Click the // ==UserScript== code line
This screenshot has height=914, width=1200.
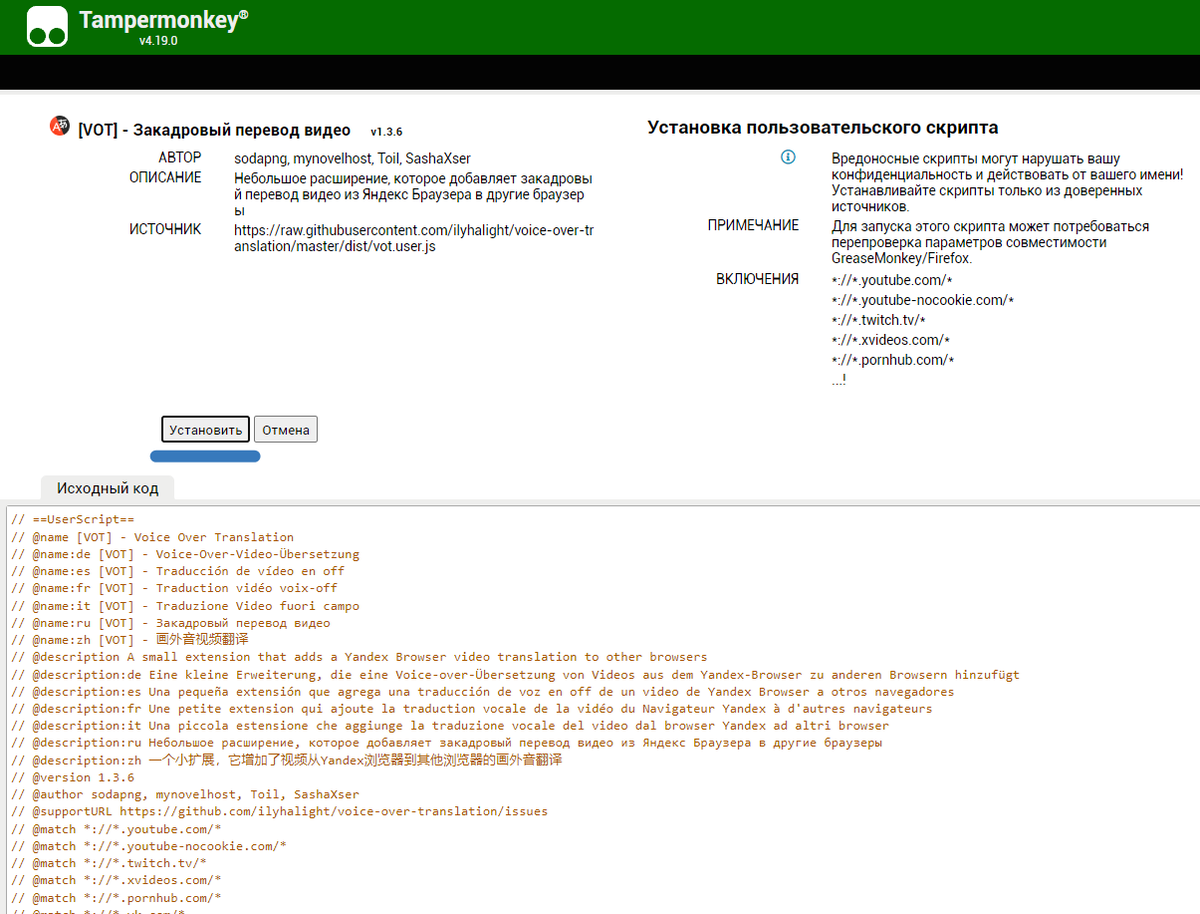(72, 520)
